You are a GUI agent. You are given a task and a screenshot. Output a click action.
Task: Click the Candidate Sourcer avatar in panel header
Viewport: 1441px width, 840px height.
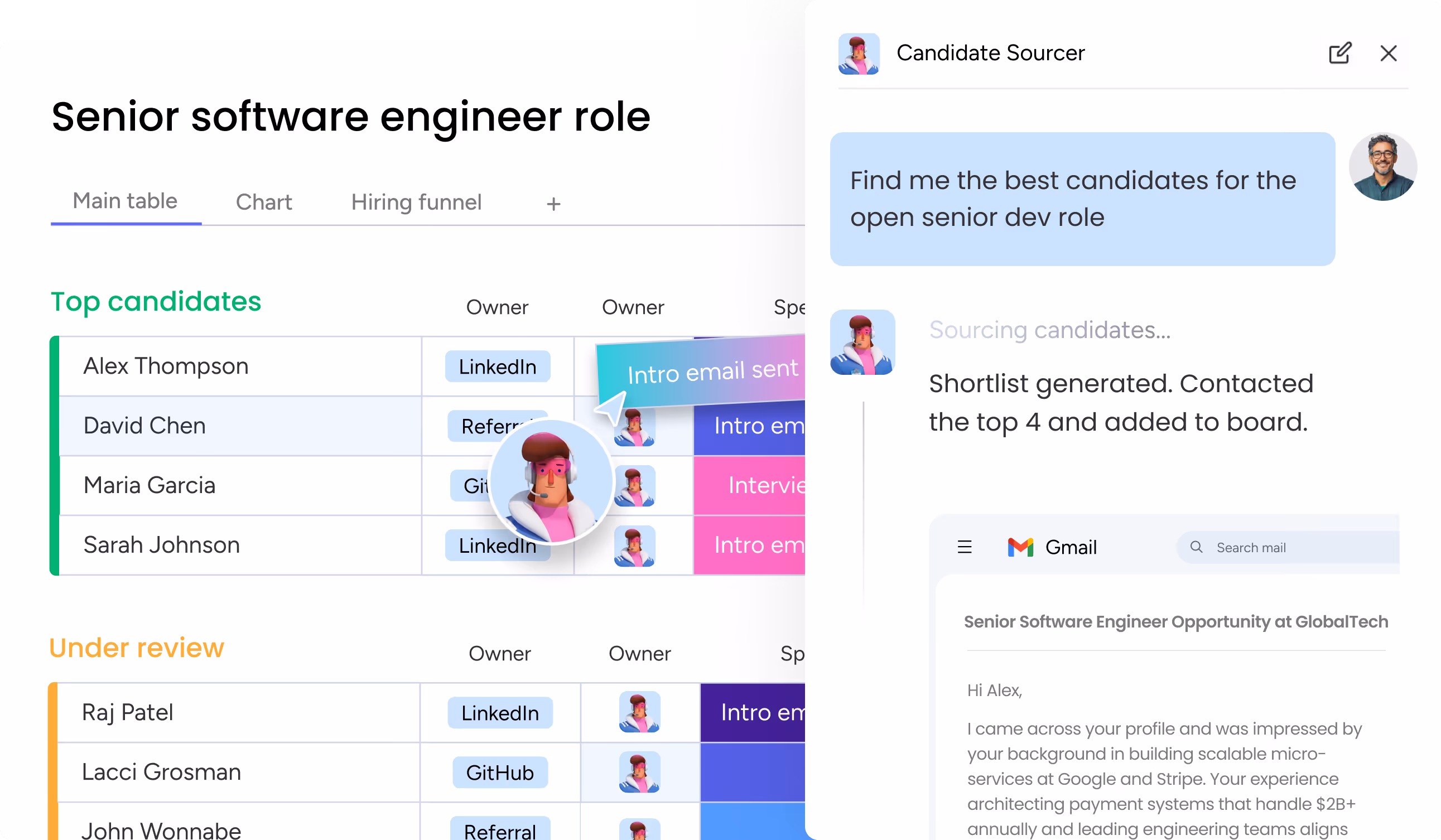pyautogui.click(x=859, y=54)
